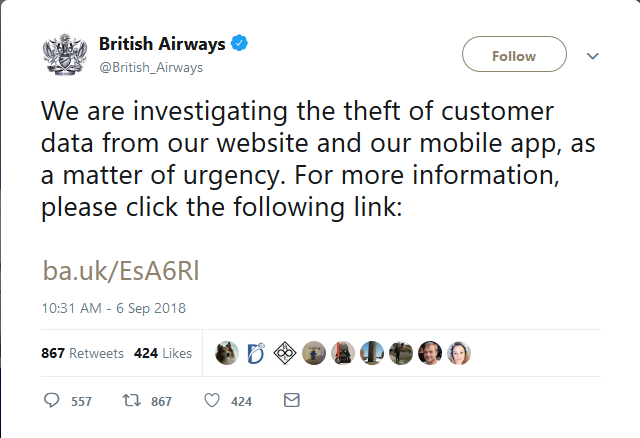Expand the tweet options chevron menu

[x=592, y=56]
